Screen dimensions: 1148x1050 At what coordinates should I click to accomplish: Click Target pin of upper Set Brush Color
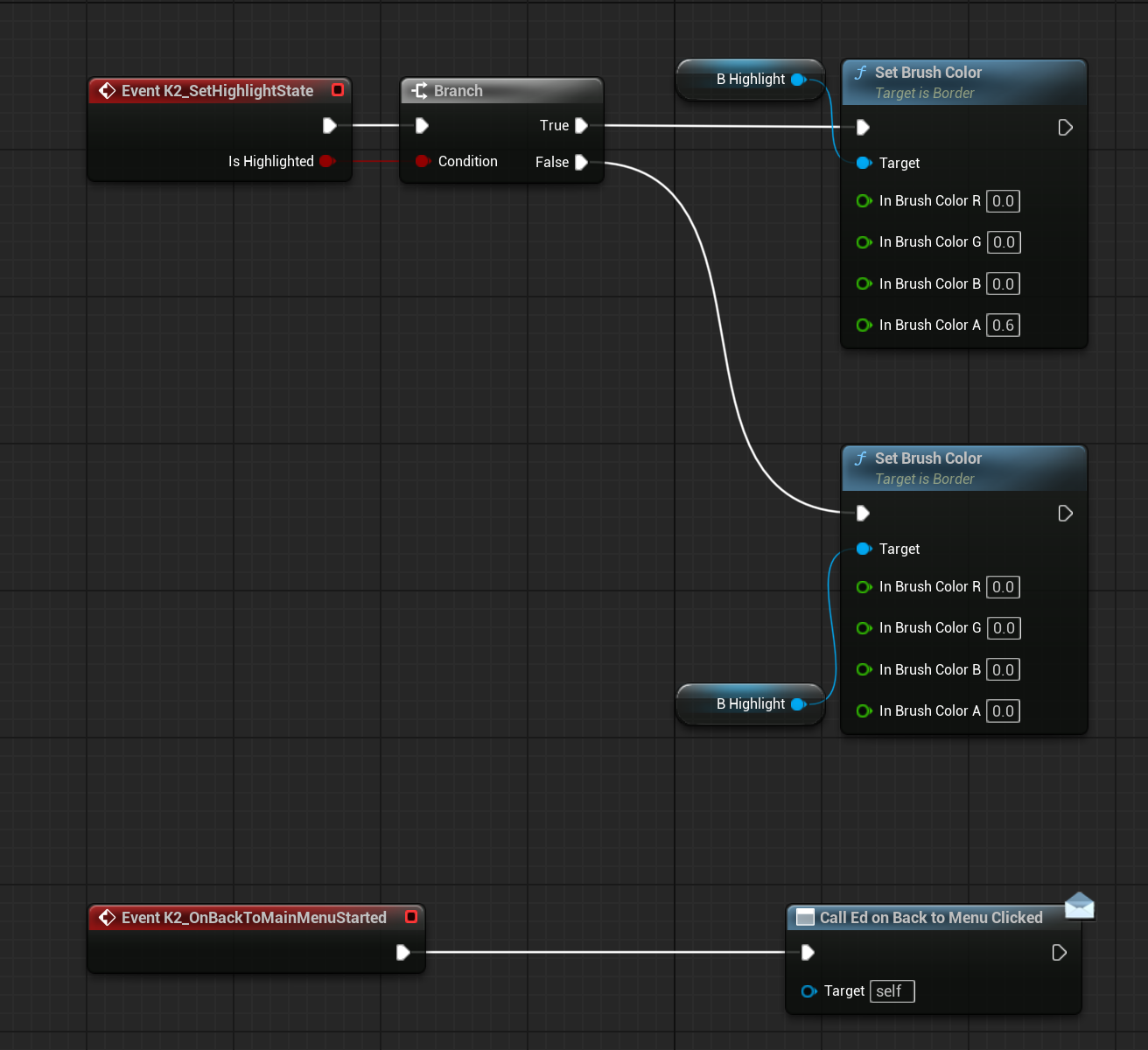(864, 163)
